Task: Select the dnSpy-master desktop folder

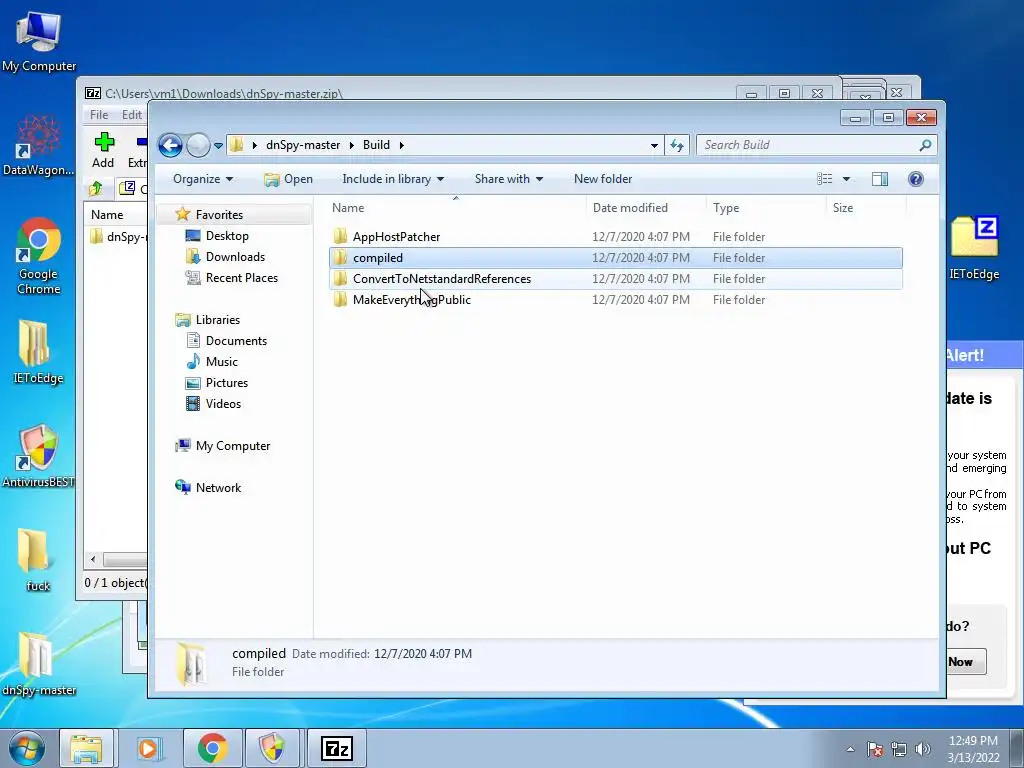Action: coord(39,664)
